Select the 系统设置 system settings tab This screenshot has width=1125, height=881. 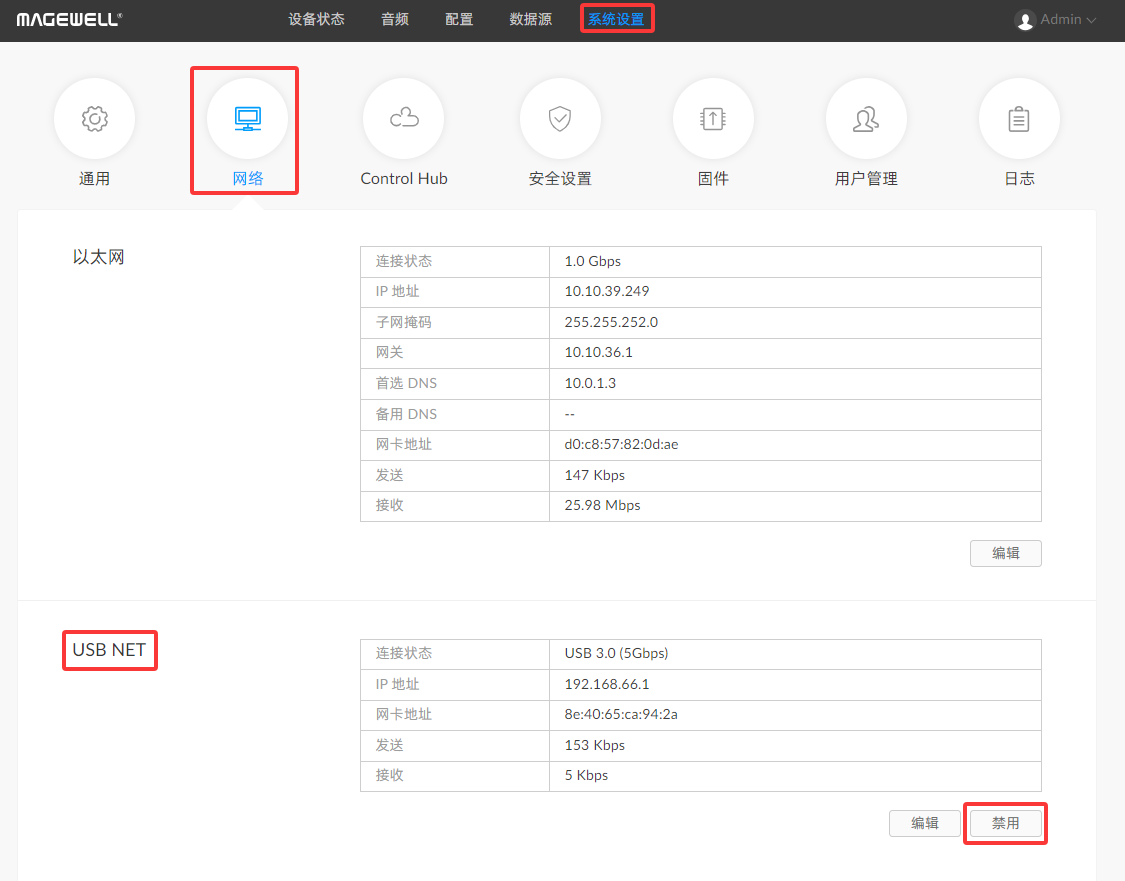click(616, 19)
